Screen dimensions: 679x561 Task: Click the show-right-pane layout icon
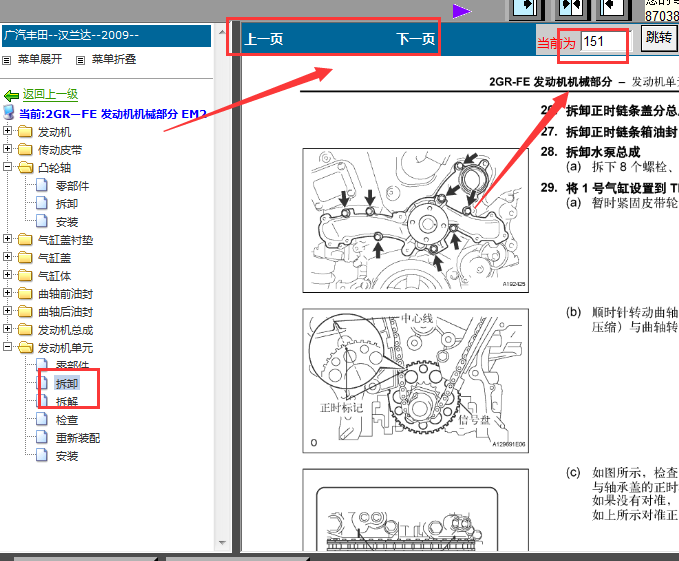[612, 9]
